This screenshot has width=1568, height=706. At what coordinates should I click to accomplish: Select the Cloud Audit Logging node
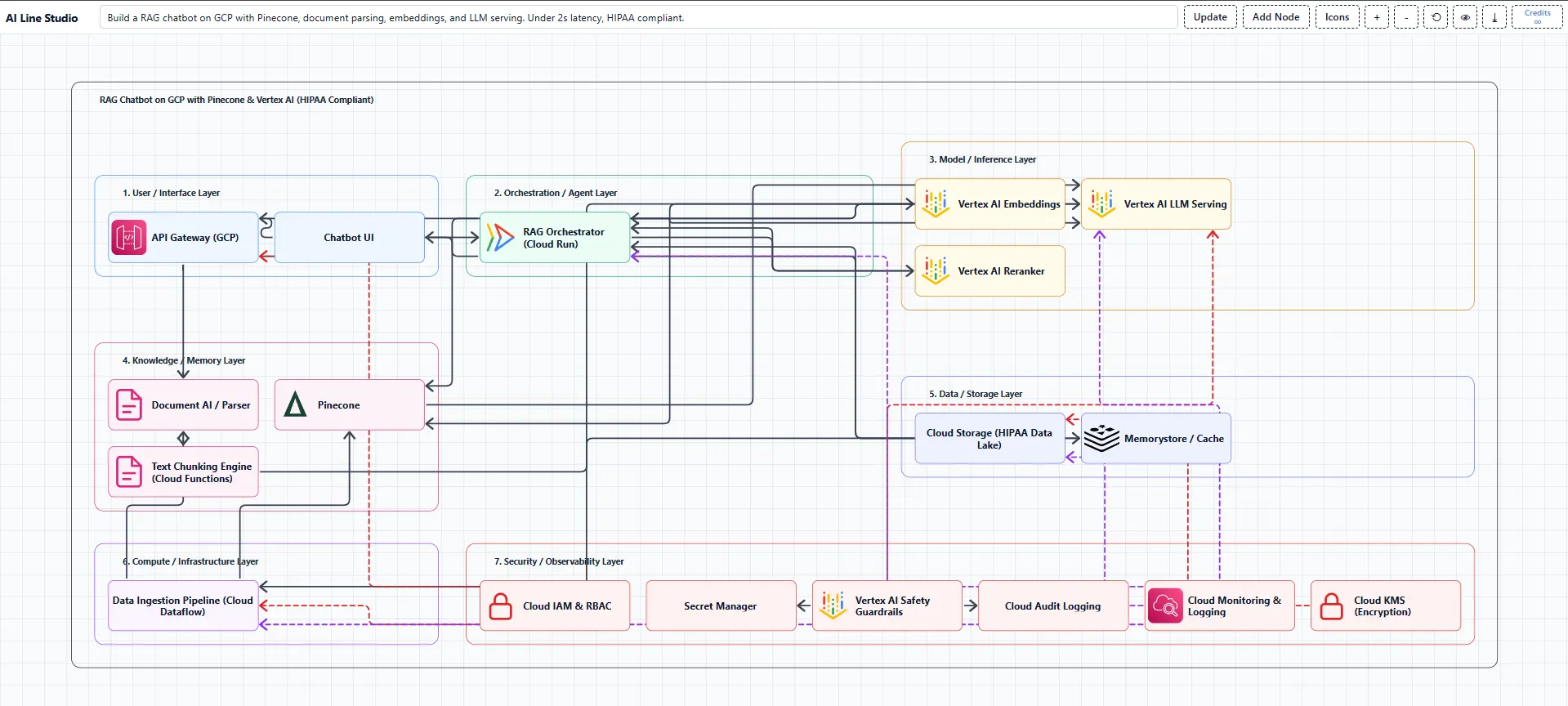click(x=1053, y=605)
